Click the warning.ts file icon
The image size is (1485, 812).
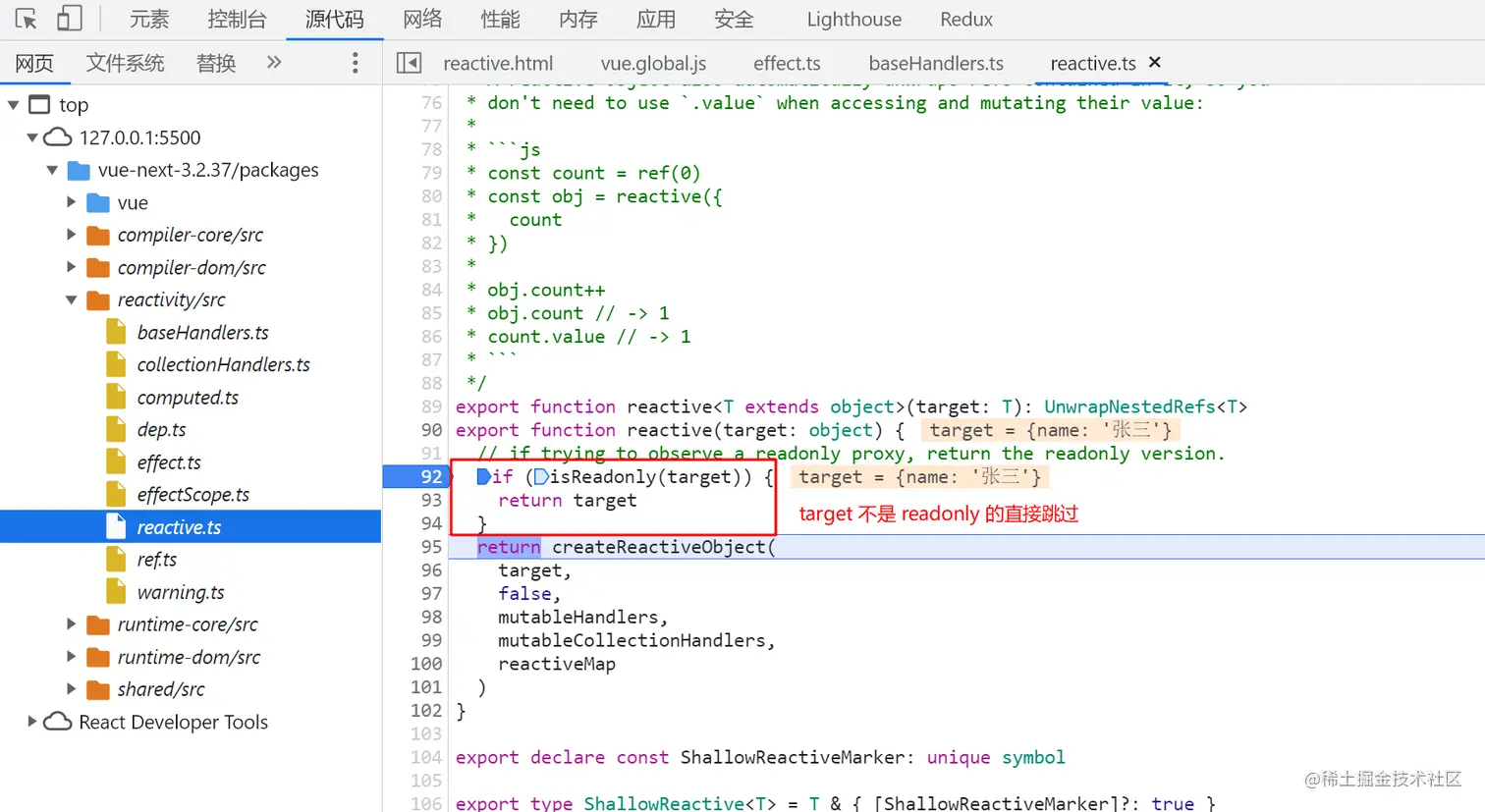click(116, 591)
